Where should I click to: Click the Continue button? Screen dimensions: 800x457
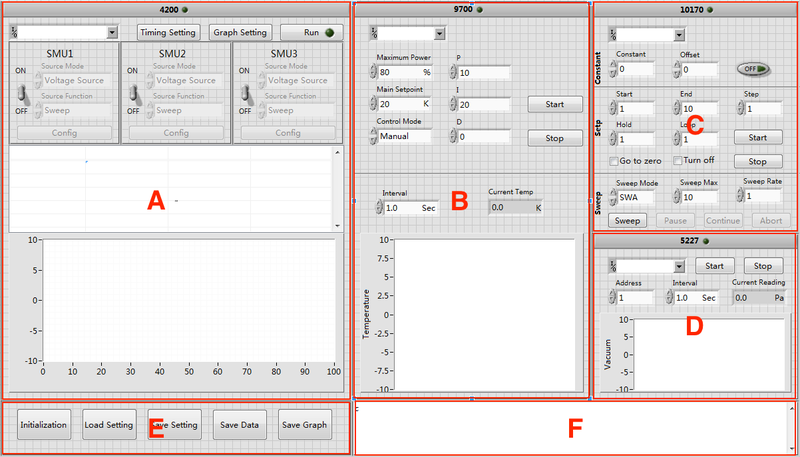(723, 221)
